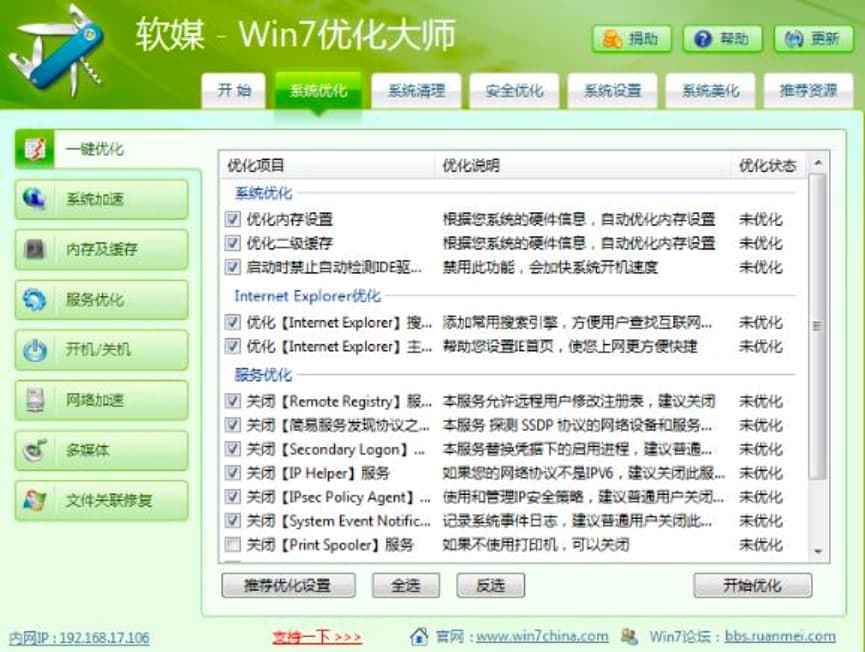Screen dimensions: 865x652
Task: Toggle the Internet Explorer 主页 optimization checkbox
Action: [232, 346]
